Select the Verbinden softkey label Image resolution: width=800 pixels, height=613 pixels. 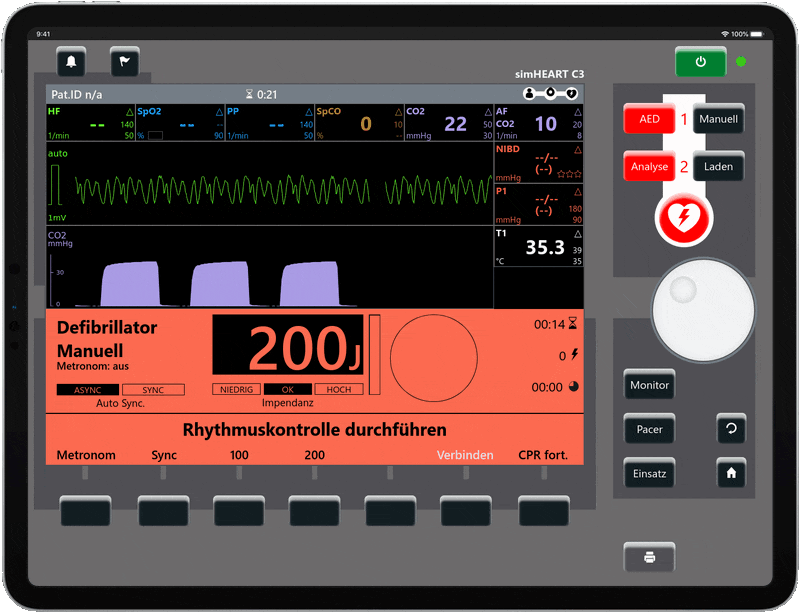[465, 454]
